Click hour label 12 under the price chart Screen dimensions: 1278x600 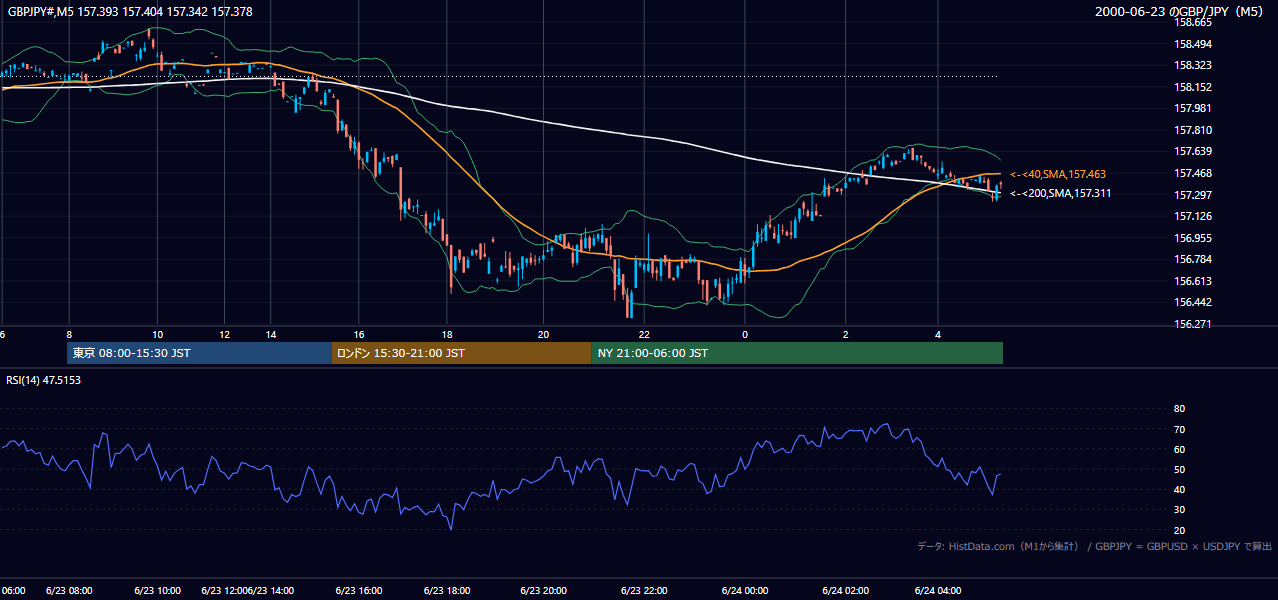[x=225, y=334]
